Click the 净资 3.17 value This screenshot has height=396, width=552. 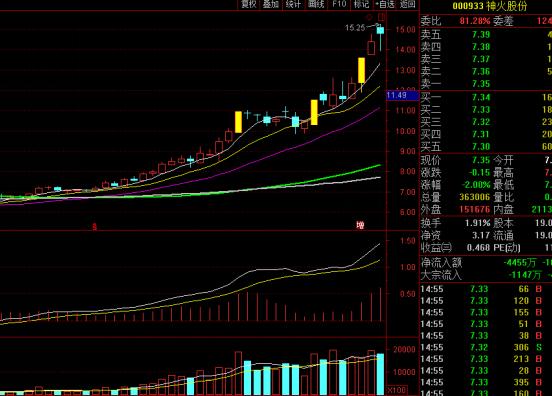tap(481, 235)
